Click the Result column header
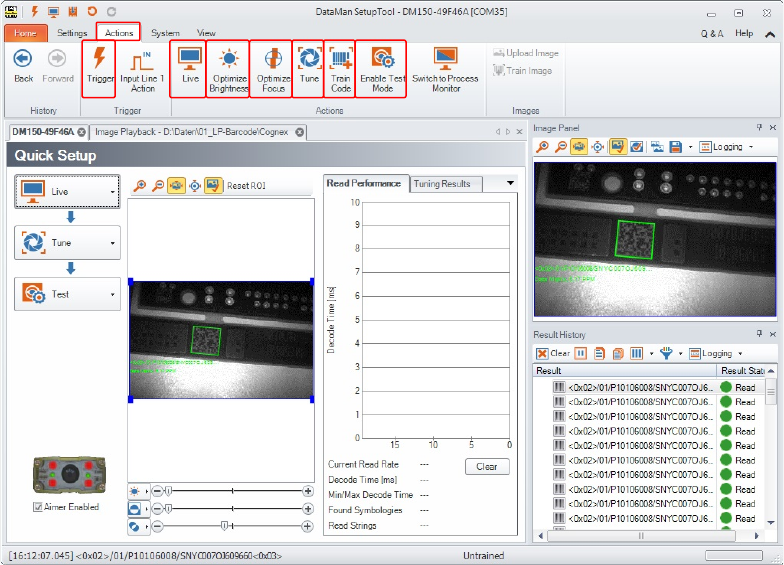The width and height of the screenshot is (784, 565). pyautogui.click(x=625, y=370)
